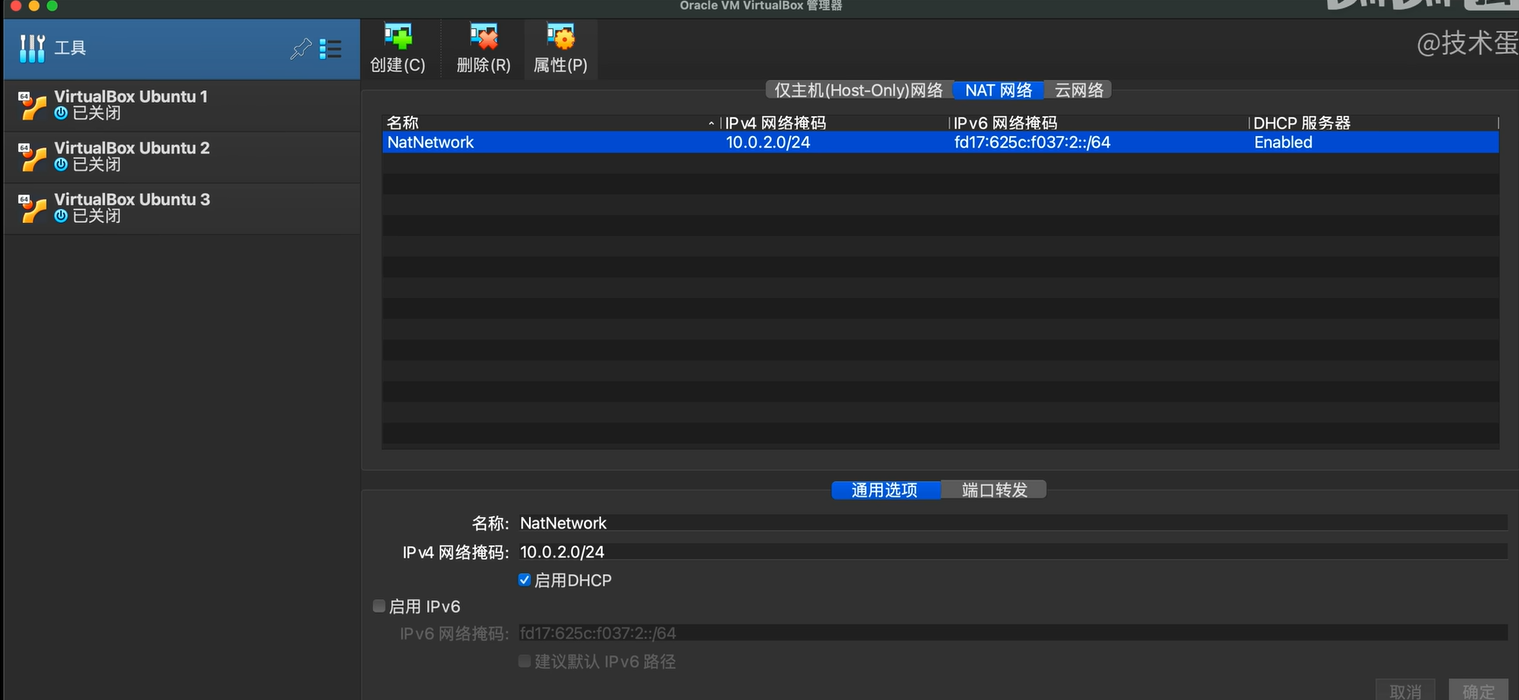Open the Tools list menu icon
This screenshot has height=700, width=1519.
click(330, 48)
